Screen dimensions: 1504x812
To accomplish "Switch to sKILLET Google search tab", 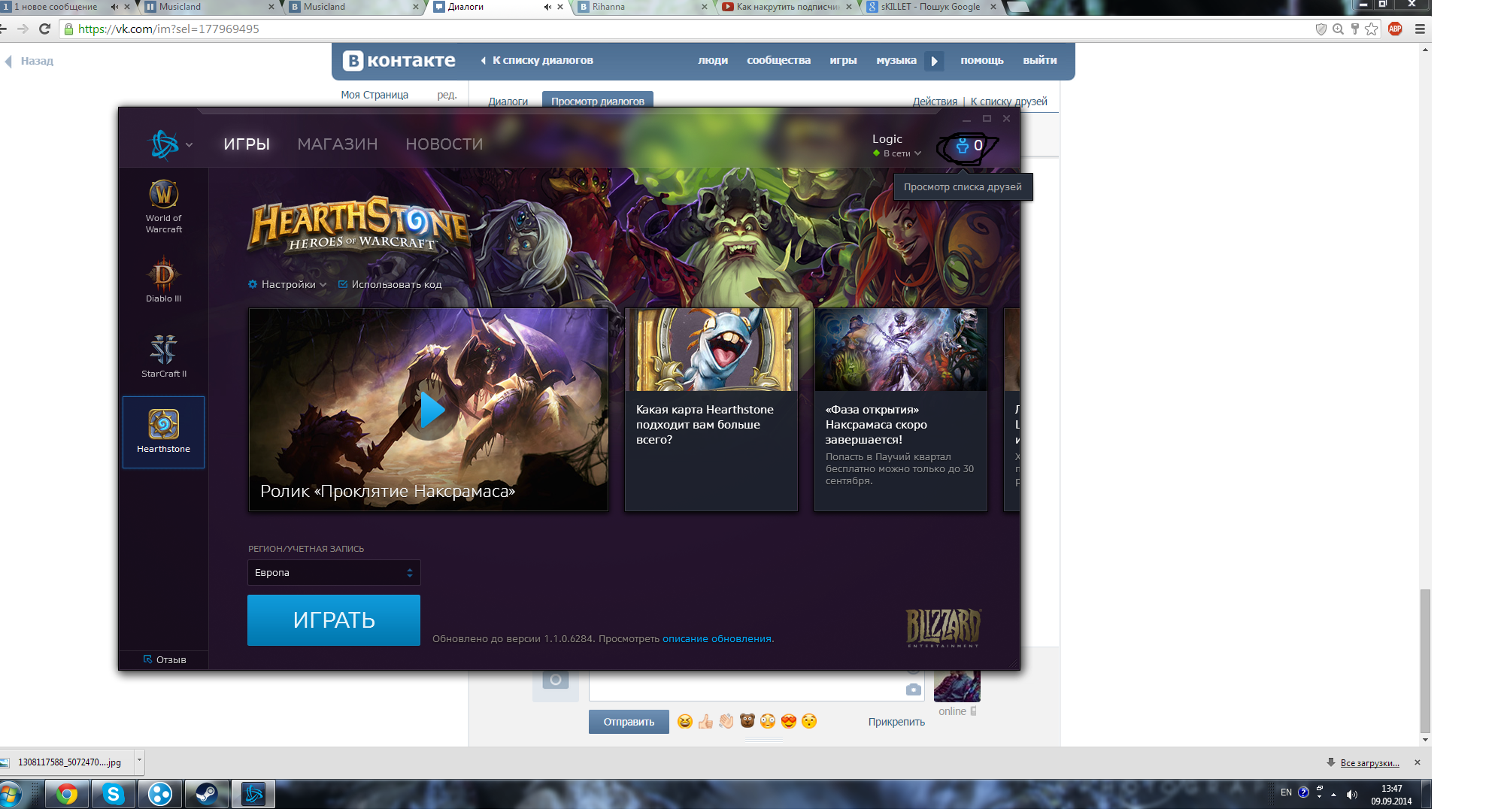I will 932,7.
